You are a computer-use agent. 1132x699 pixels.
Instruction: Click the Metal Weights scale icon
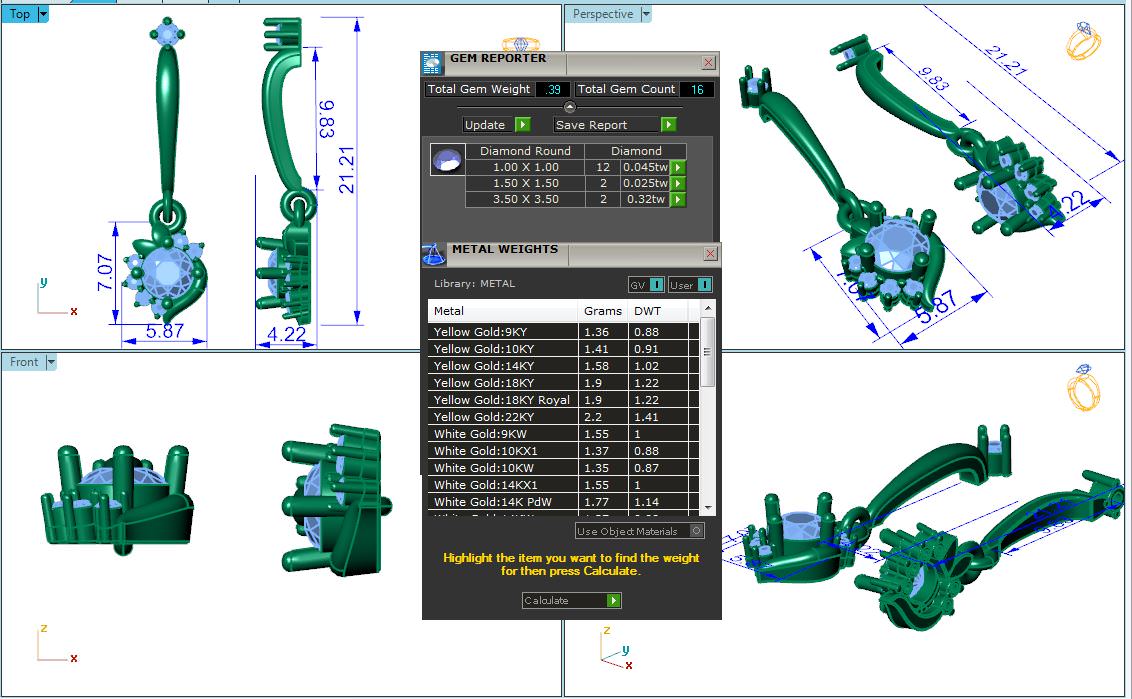click(x=434, y=254)
